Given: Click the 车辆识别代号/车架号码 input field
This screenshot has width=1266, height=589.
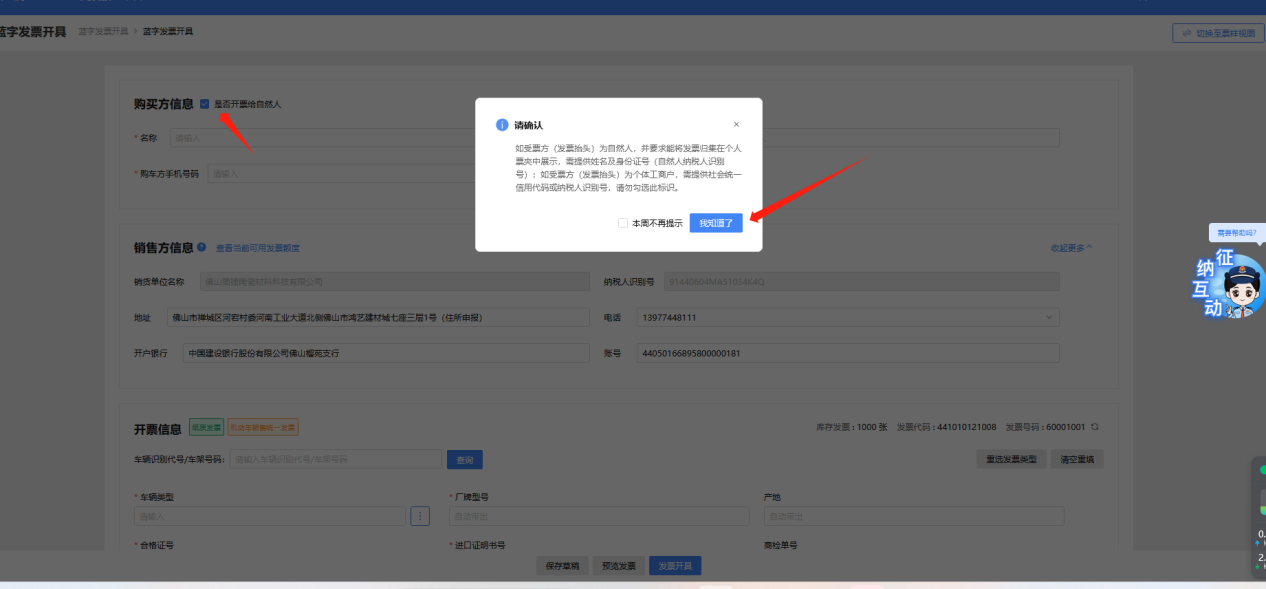Looking at the screenshot, I should pos(336,459).
